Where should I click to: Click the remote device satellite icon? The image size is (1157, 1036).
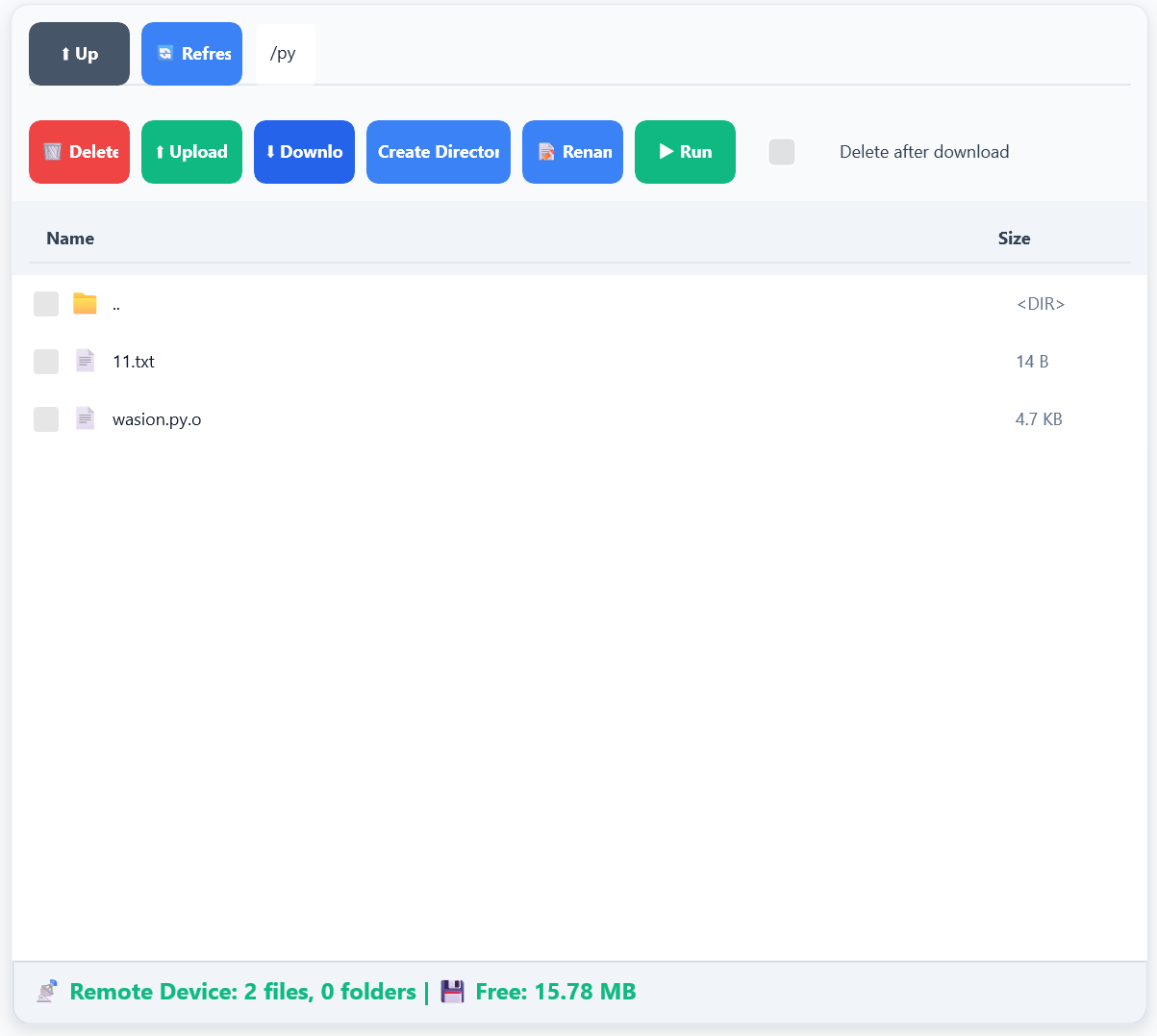tap(46, 992)
